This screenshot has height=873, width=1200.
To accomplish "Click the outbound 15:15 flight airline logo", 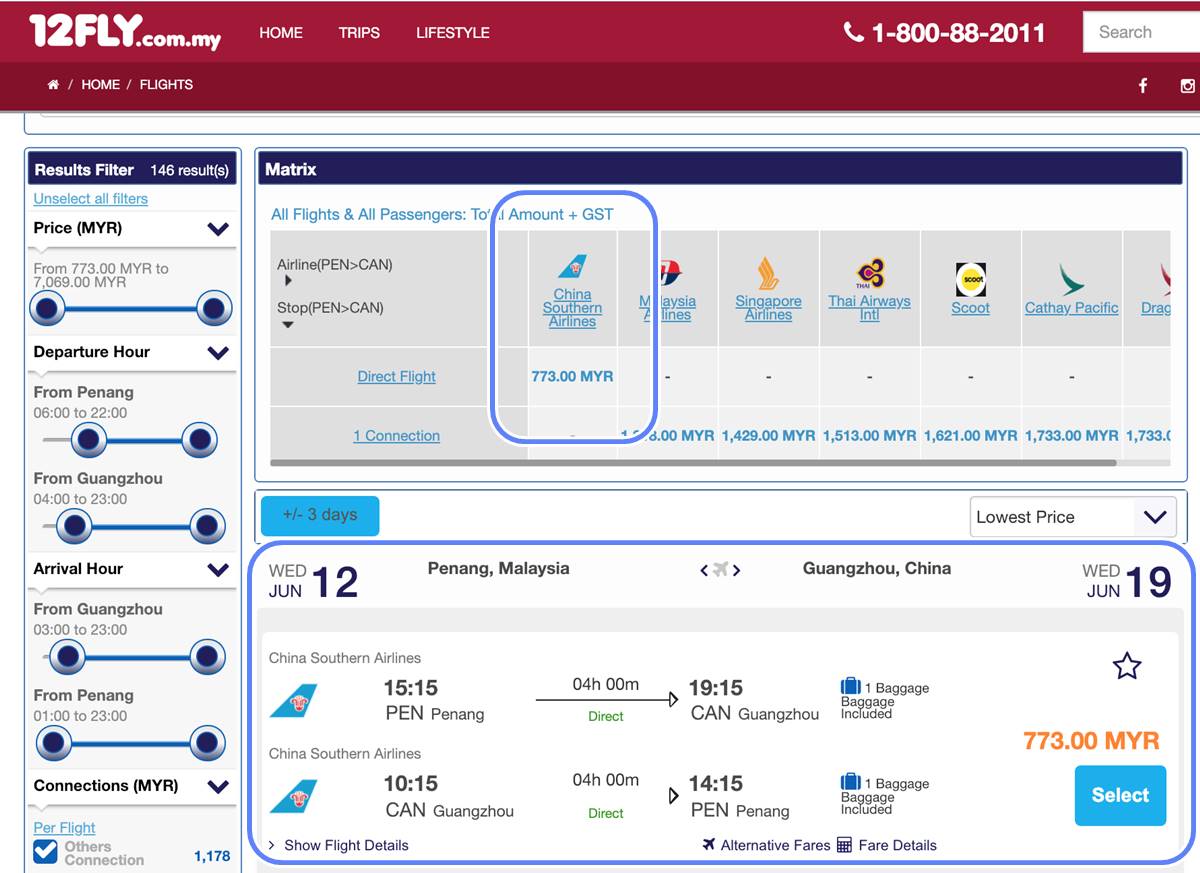I will tap(294, 700).
